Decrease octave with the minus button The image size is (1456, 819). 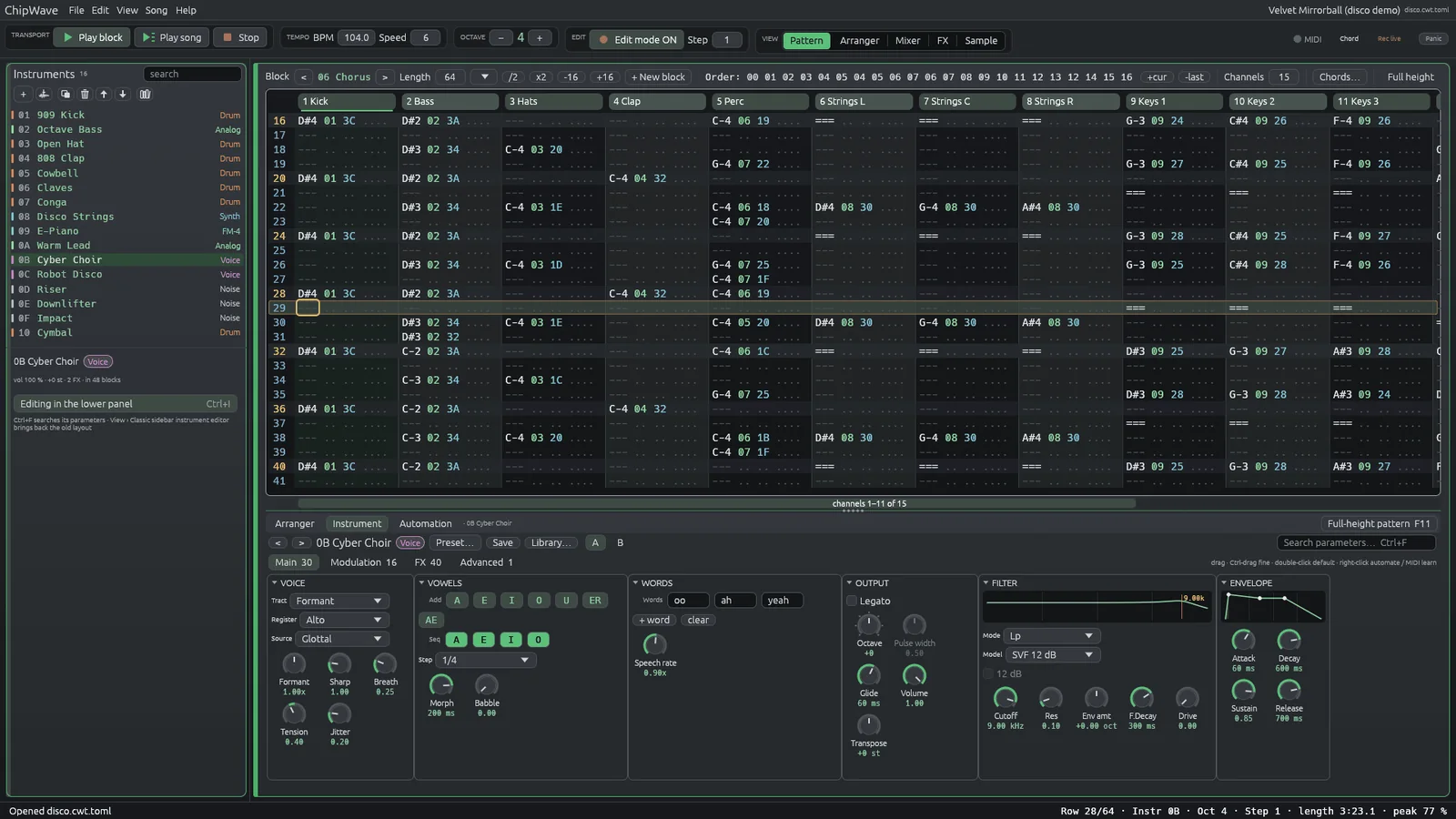click(x=500, y=37)
